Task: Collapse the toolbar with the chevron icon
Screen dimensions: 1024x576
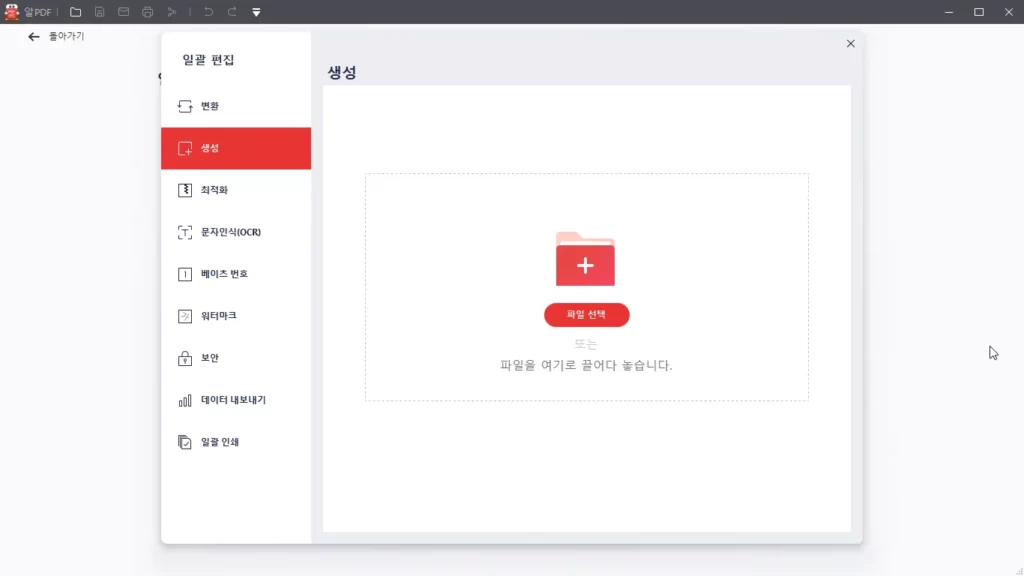Action: click(x=257, y=12)
